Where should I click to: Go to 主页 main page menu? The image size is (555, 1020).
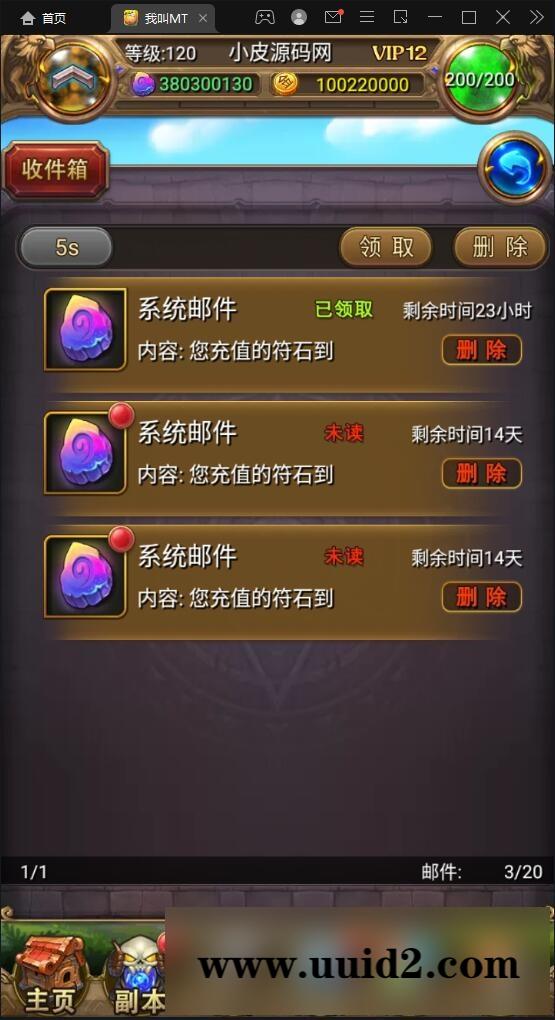[x=51, y=968]
